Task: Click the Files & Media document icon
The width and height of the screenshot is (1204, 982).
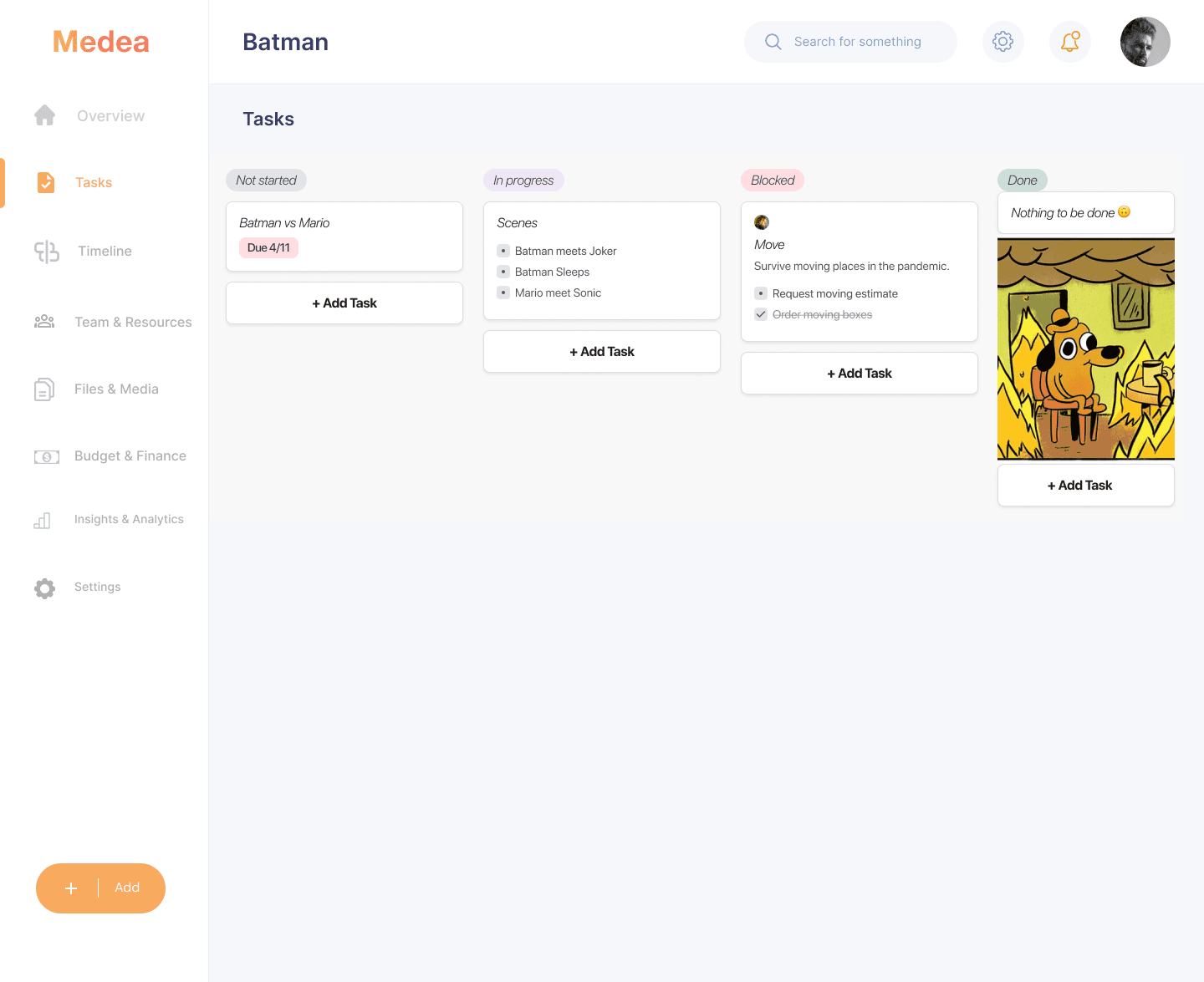Action: click(44, 389)
